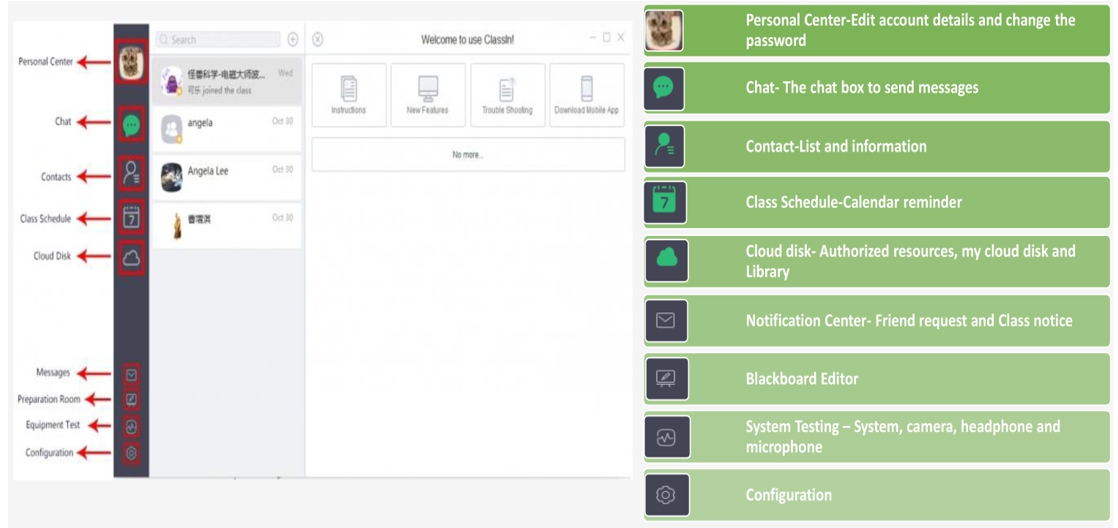Open the top class chat dated Wed
This screenshot has width=1118, height=528.
coord(227,81)
